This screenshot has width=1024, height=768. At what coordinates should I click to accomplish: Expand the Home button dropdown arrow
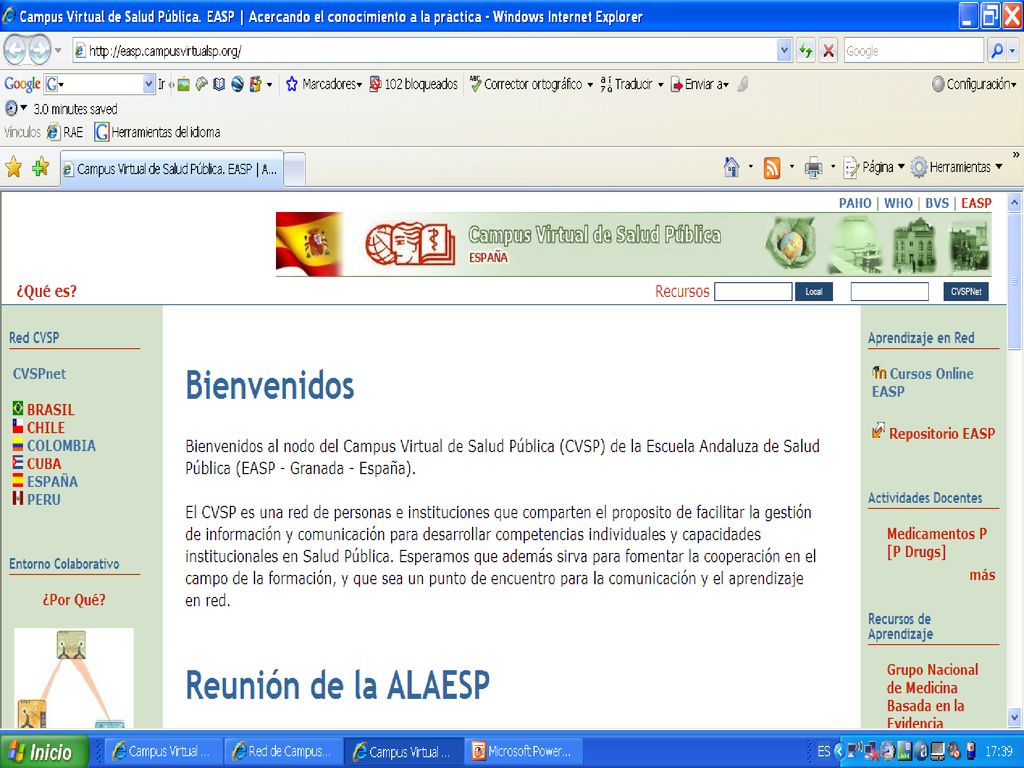pyautogui.click(x=750, y=167)
